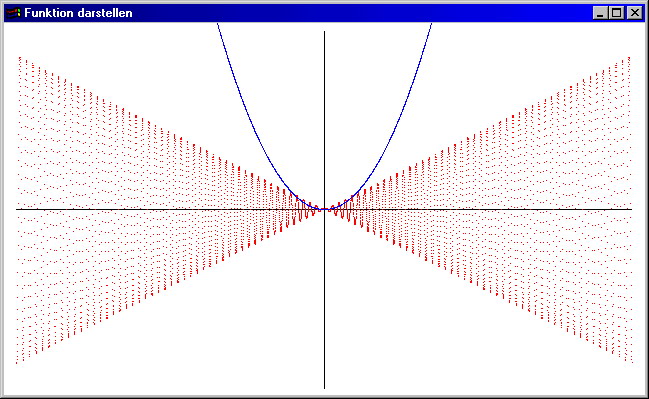Click the upper-left tip of red dotted curve
The width and height of the screenshot is (649, 399).
[x=19, y=58]
